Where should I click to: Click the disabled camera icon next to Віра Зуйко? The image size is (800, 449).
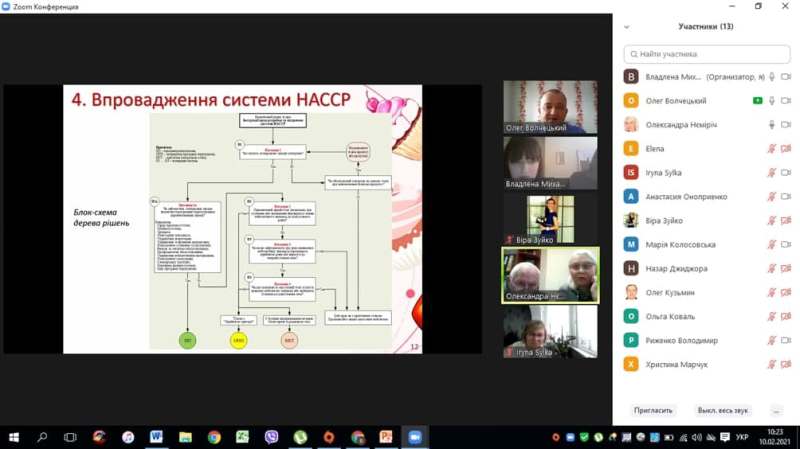[786, 221]
